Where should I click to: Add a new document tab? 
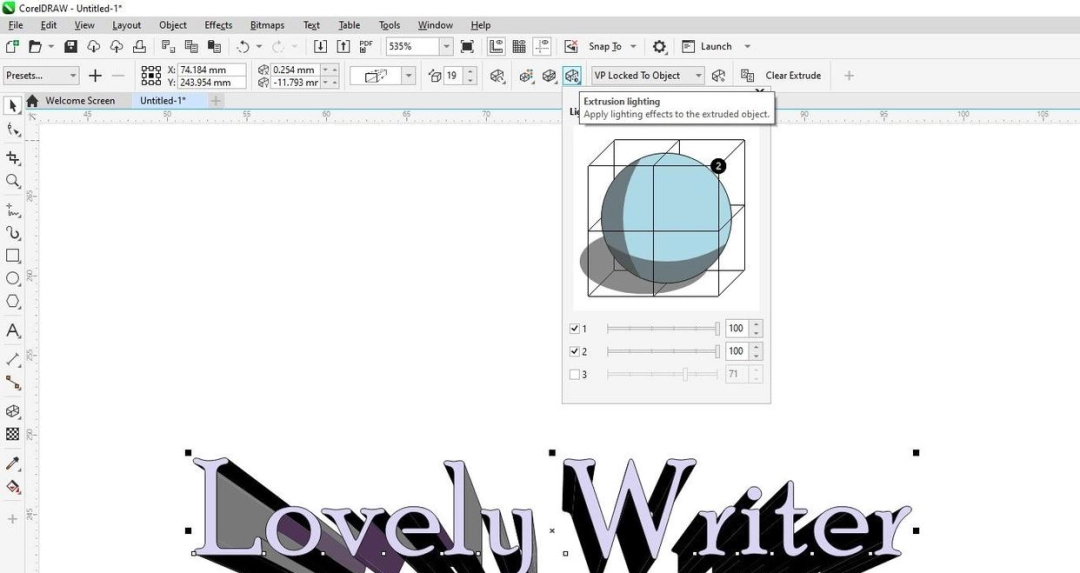tap(216, 101)
